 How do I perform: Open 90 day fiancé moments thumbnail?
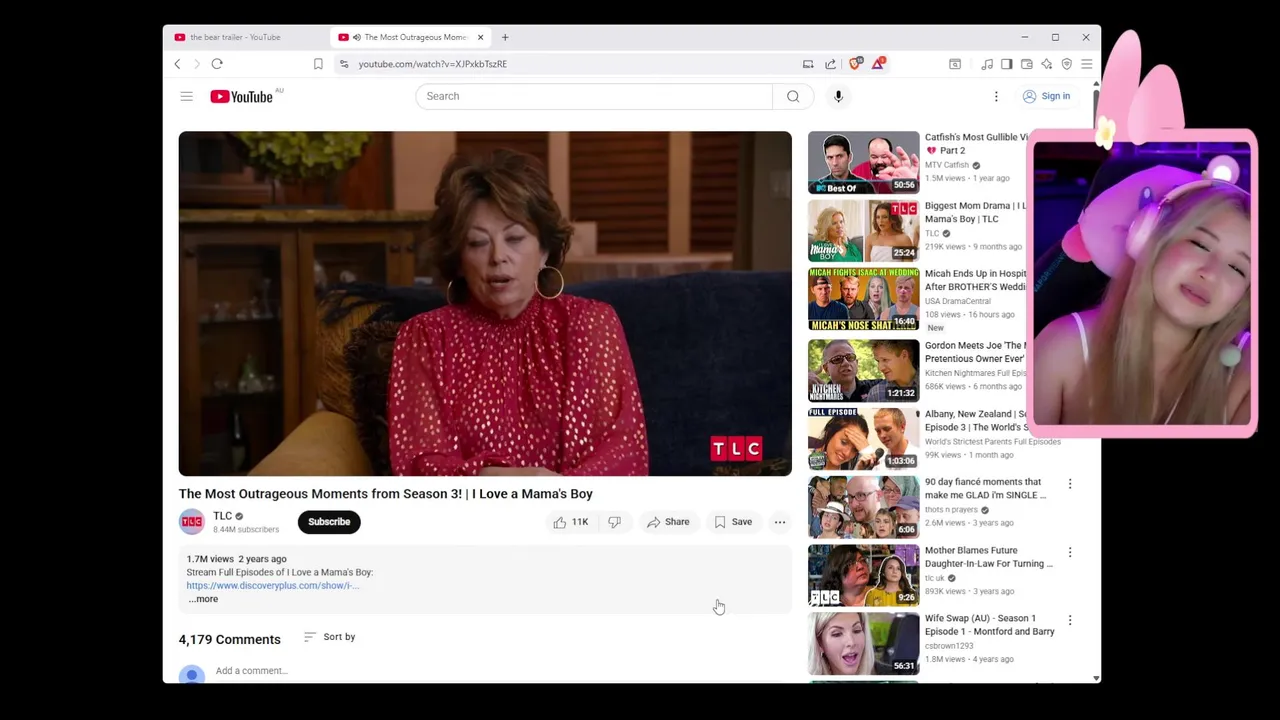[864, 507]
